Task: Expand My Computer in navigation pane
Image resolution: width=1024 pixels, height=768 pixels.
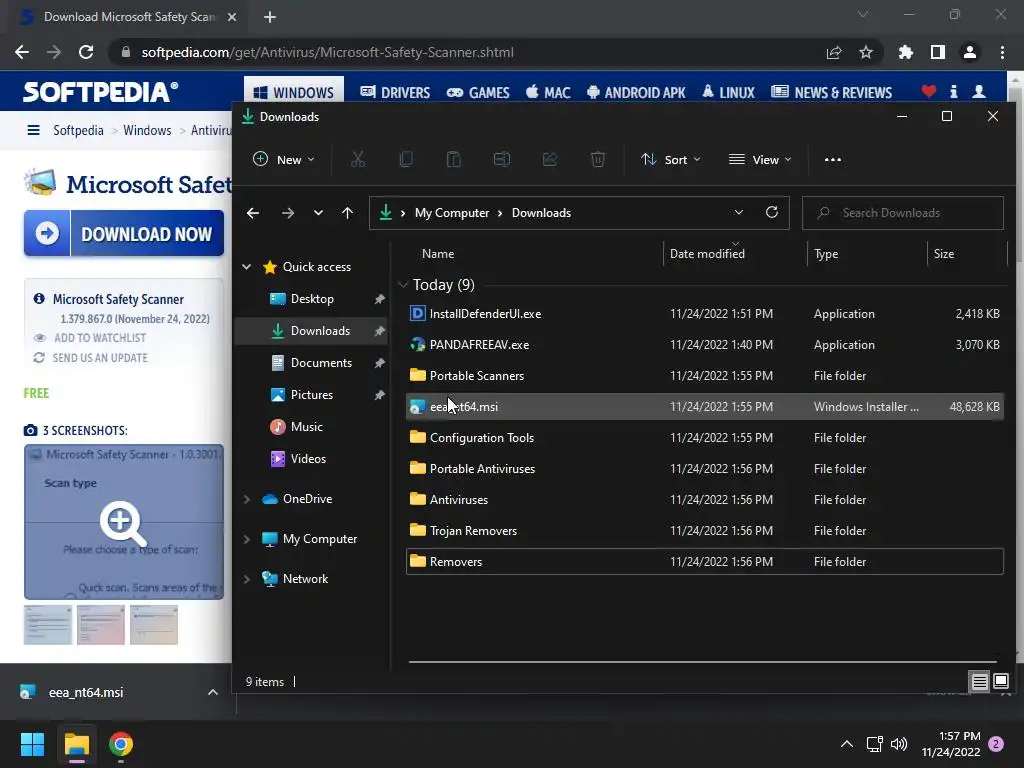Action: point(247,539)
